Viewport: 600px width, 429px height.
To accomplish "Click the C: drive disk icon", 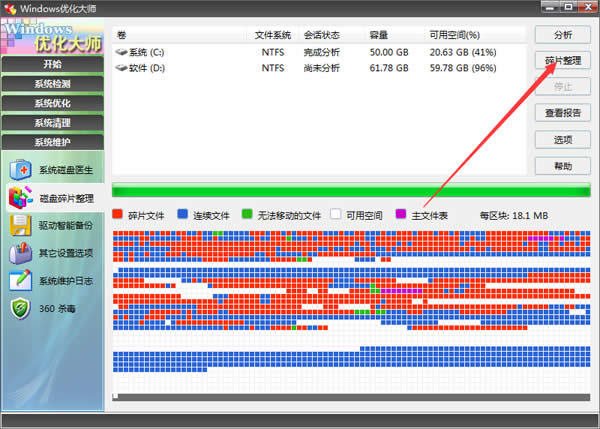I will click(121, 52).
